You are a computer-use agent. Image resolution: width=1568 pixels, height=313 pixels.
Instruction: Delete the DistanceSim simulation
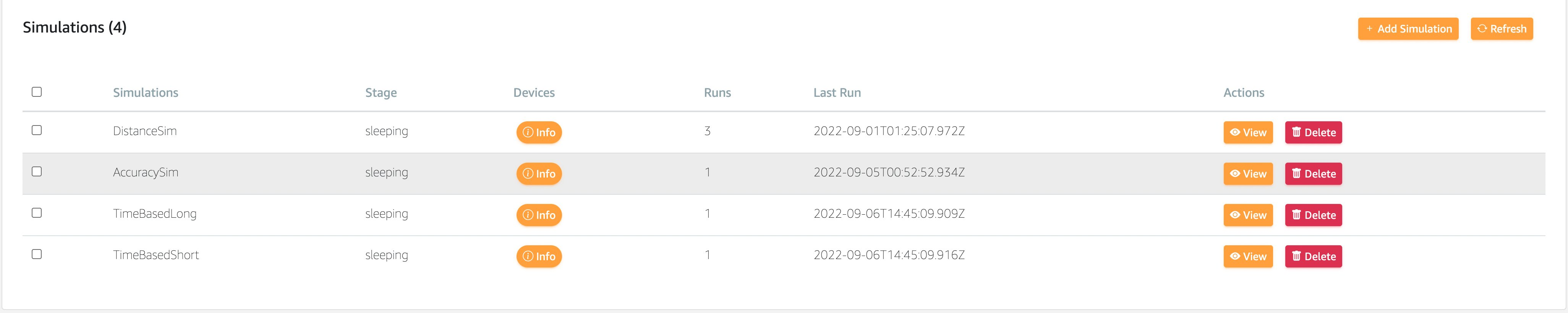pos(1313,132)
